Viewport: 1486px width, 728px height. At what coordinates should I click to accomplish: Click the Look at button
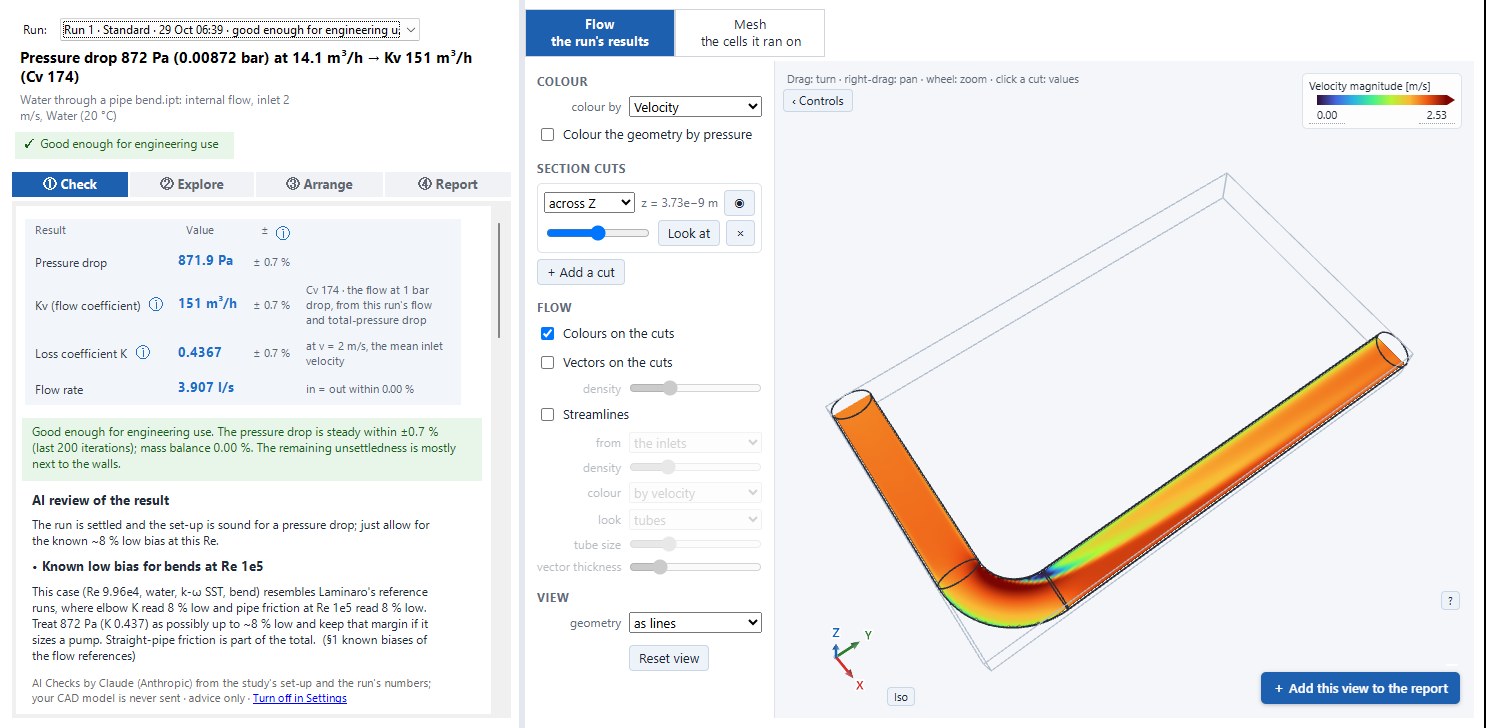tap(689, 233)
